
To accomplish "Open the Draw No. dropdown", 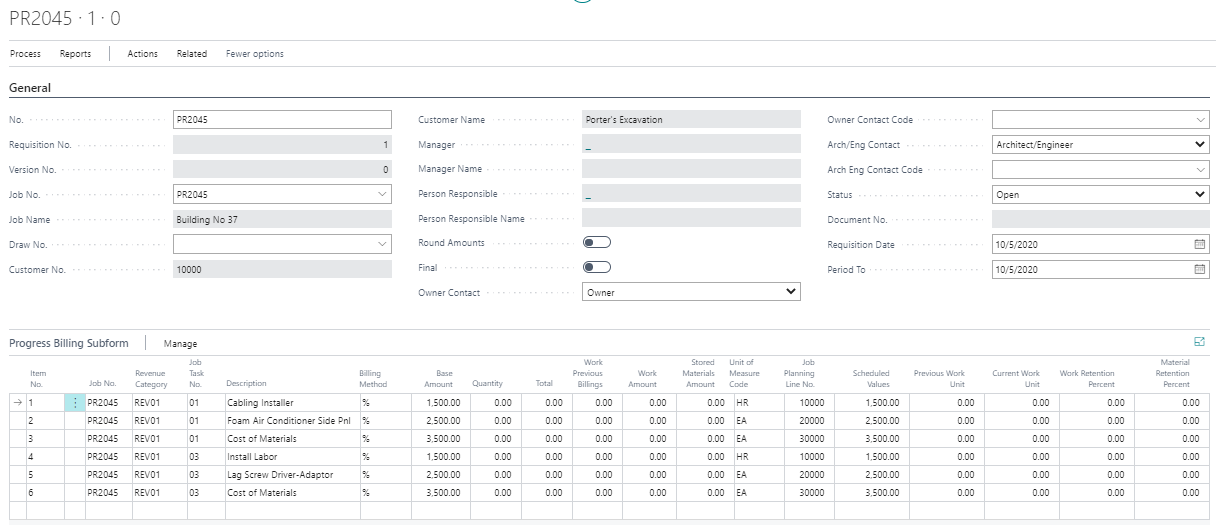I will pyautogui.click(x=383, y=243).
